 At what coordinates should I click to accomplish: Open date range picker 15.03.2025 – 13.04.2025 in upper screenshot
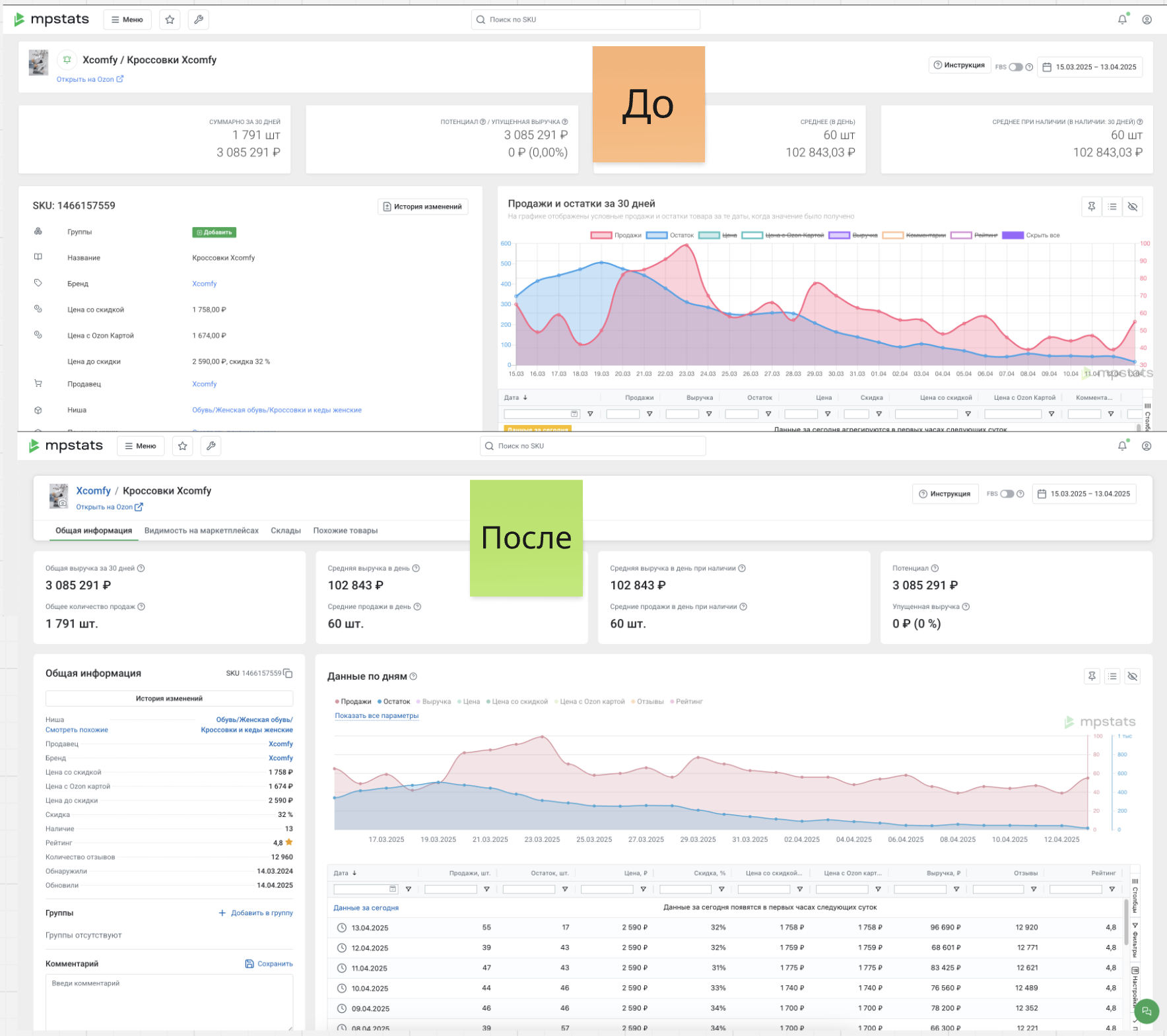pos(1090,67)
